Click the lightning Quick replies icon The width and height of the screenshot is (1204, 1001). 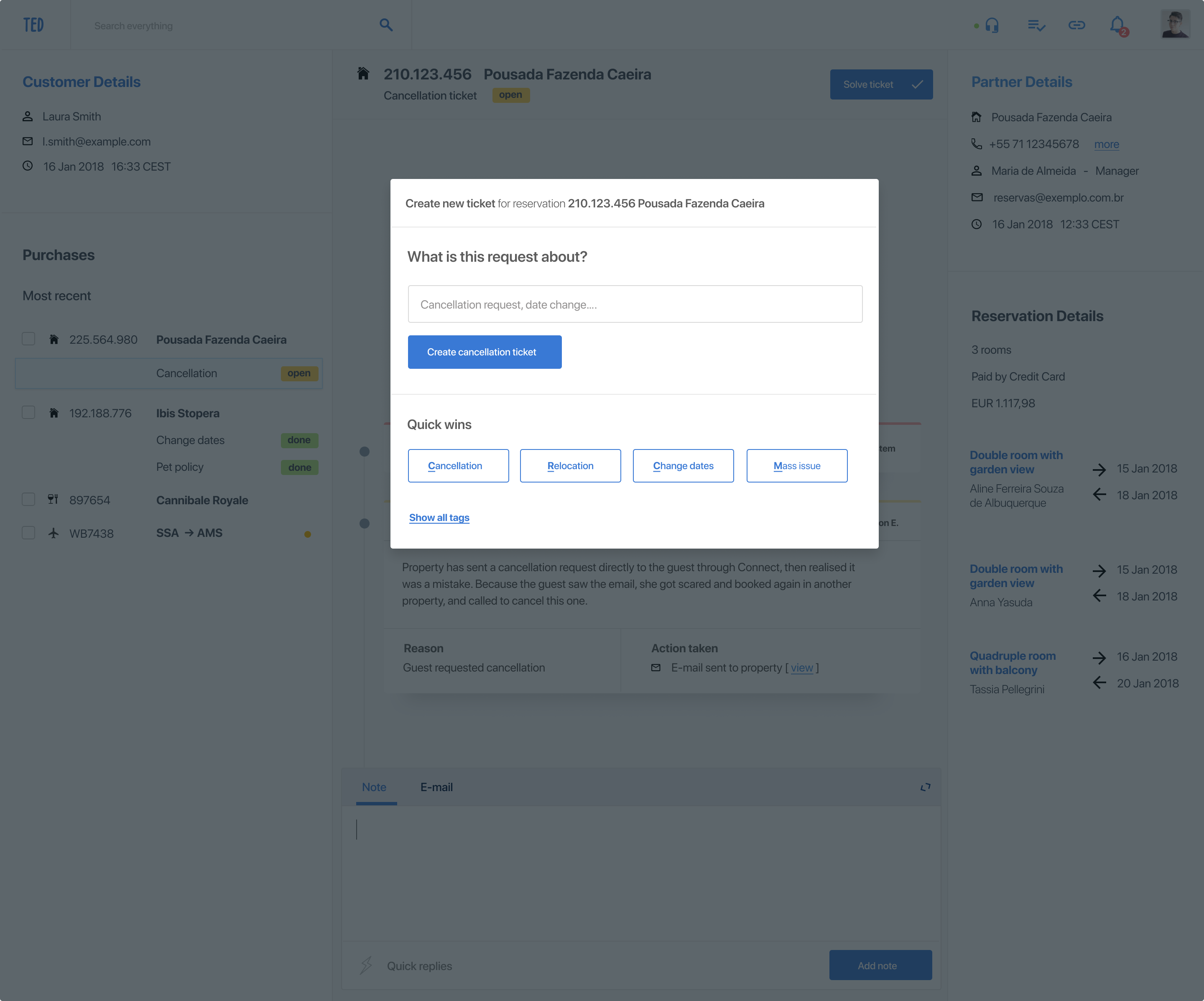366,965
